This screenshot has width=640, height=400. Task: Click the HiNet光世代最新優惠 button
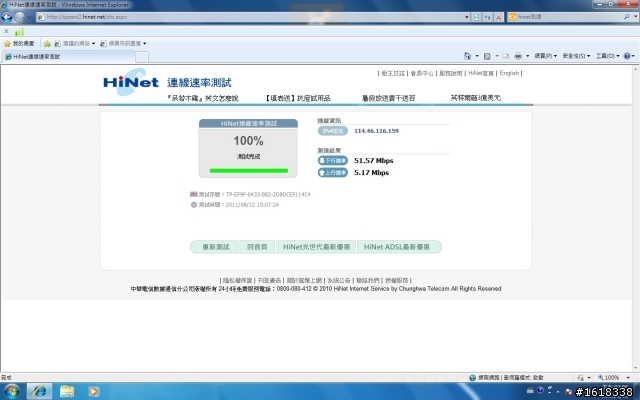click(316, 247)
